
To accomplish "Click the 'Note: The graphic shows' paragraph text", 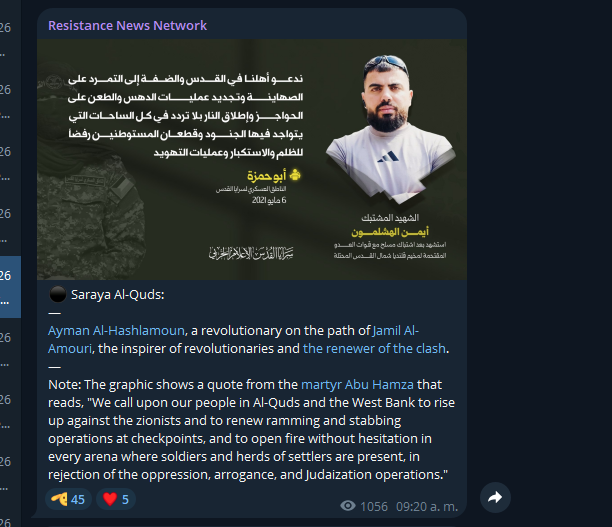I will 251,429.
